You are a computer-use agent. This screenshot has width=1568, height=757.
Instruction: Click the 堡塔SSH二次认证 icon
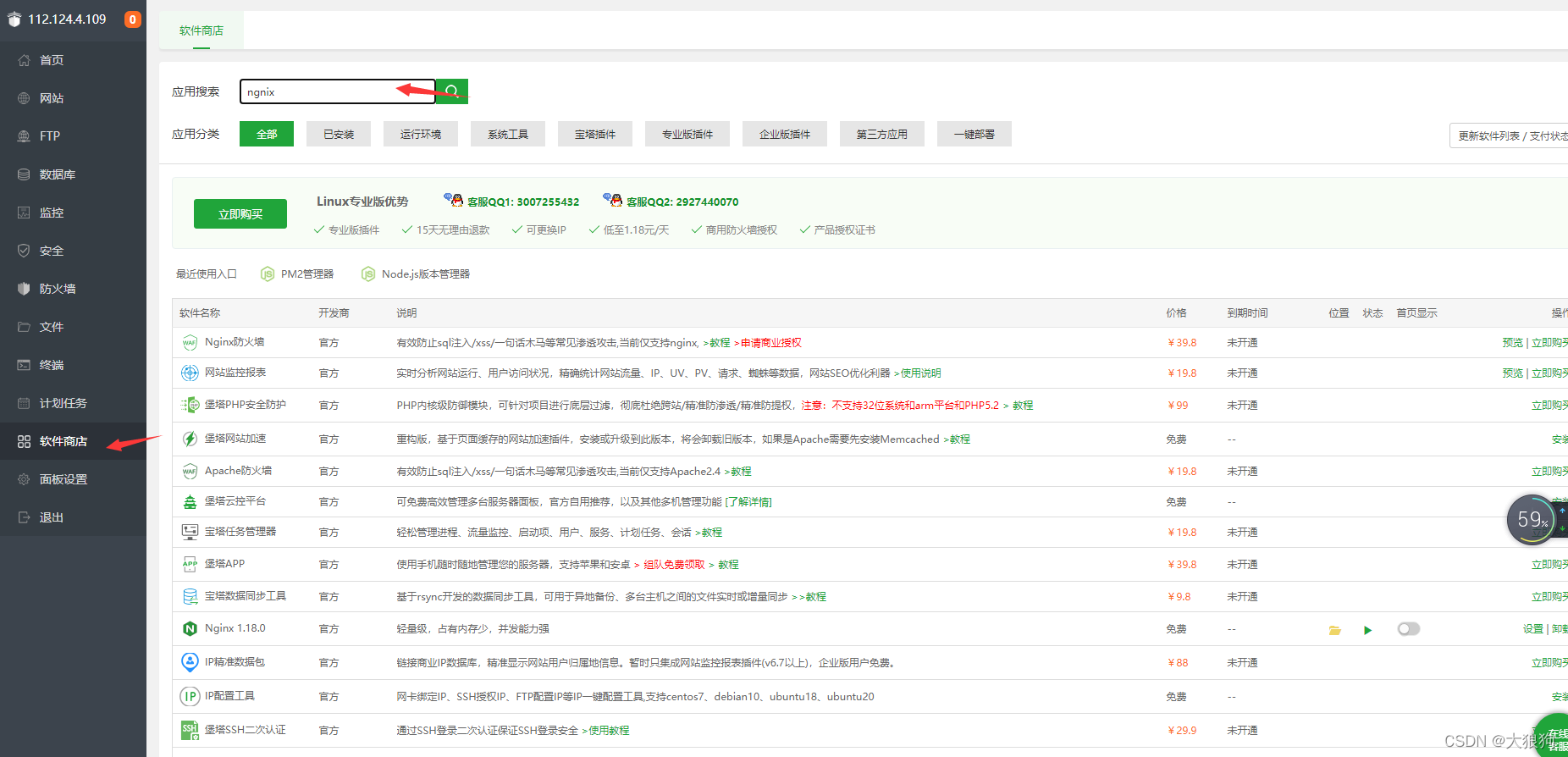click(x=190, y=730)
